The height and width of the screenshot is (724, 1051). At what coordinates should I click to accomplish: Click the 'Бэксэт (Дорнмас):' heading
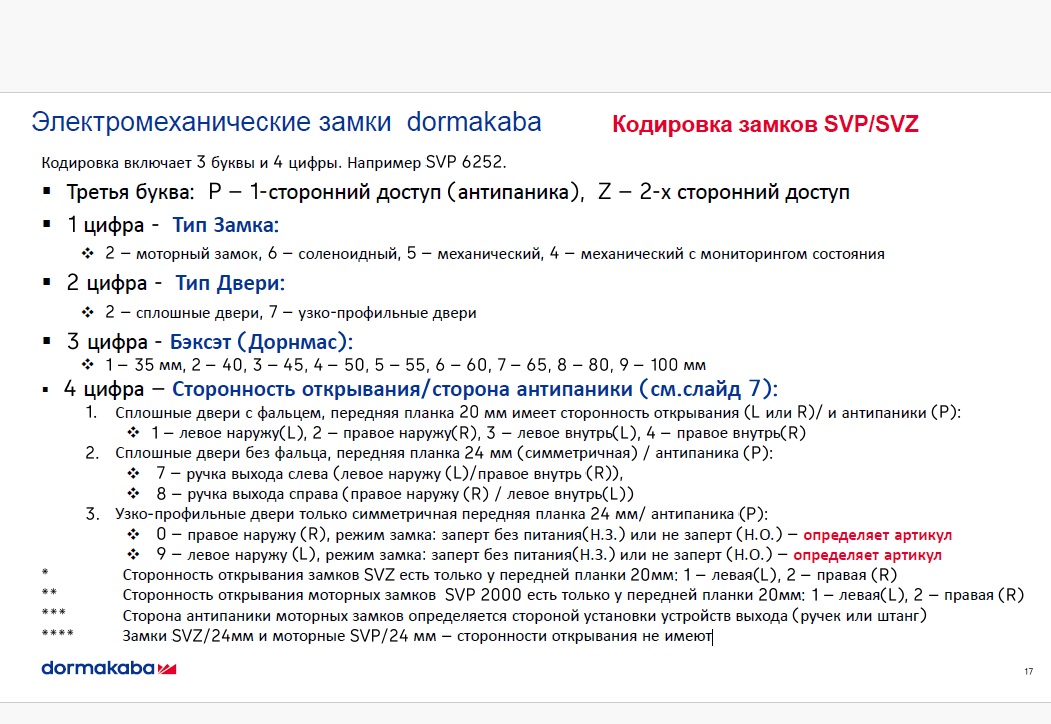[261, 341]
